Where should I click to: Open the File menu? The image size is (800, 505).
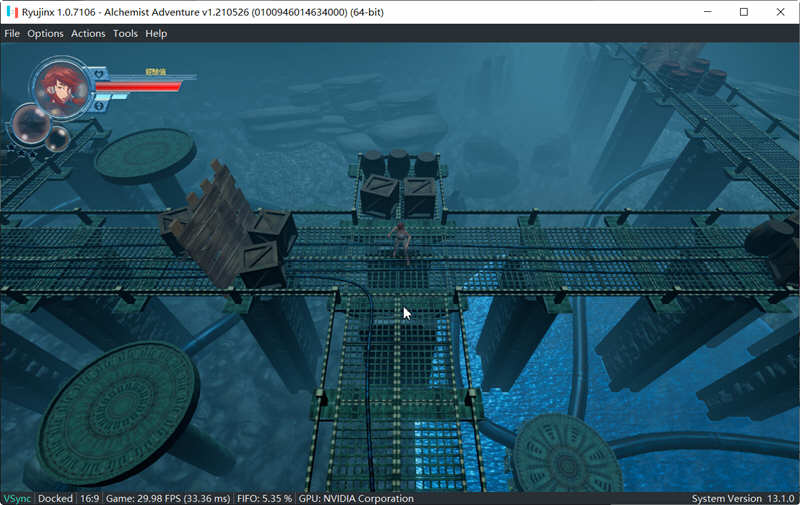(12, 34)
